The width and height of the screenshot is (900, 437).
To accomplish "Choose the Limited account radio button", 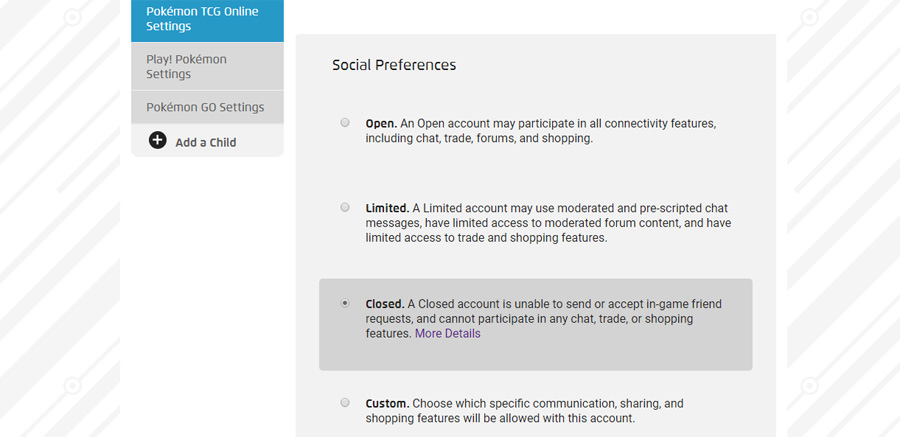I will click(x=345, y=207).
